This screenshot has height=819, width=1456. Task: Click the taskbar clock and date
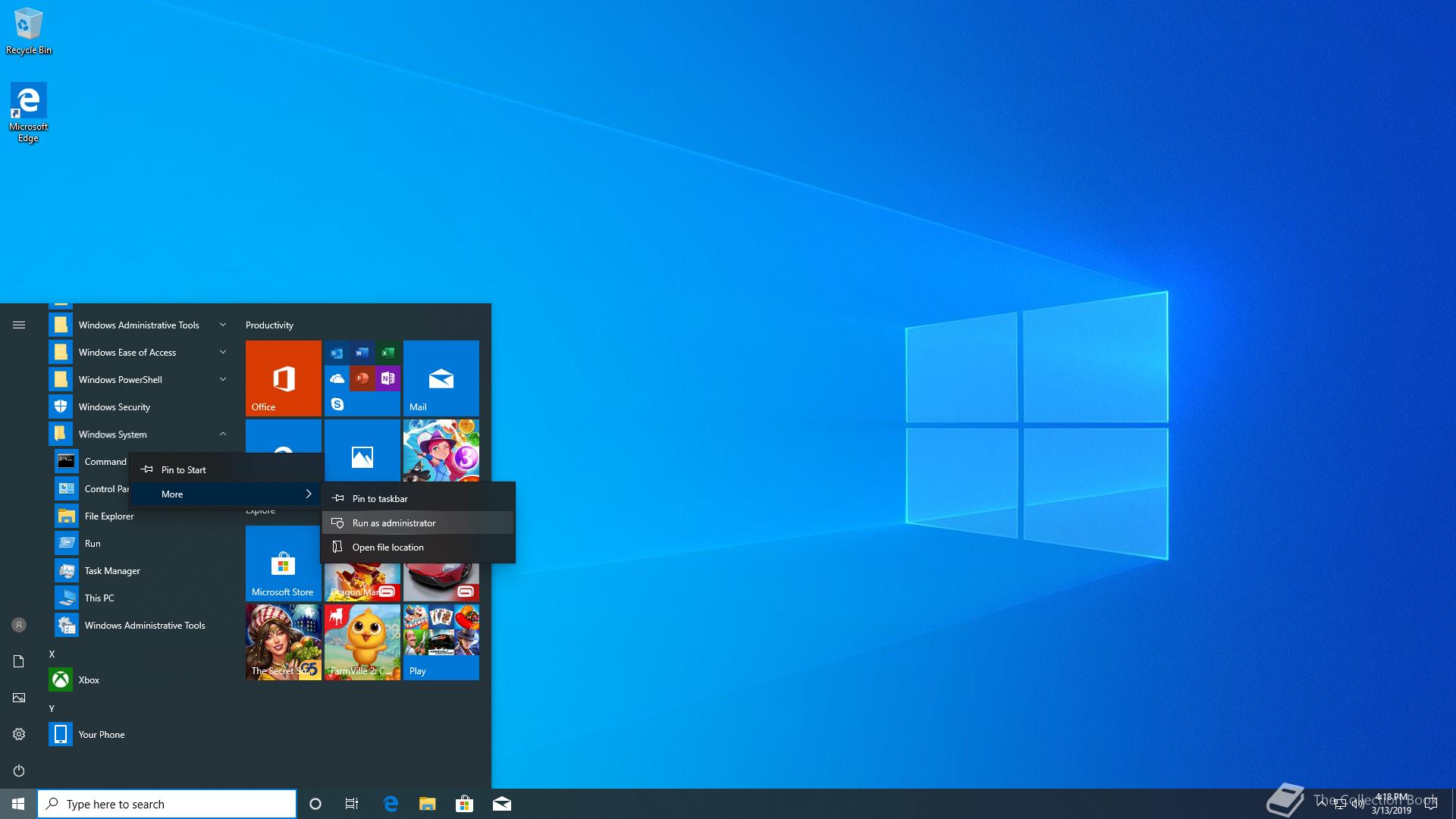pyautogui.click(x=1391, y=804)
